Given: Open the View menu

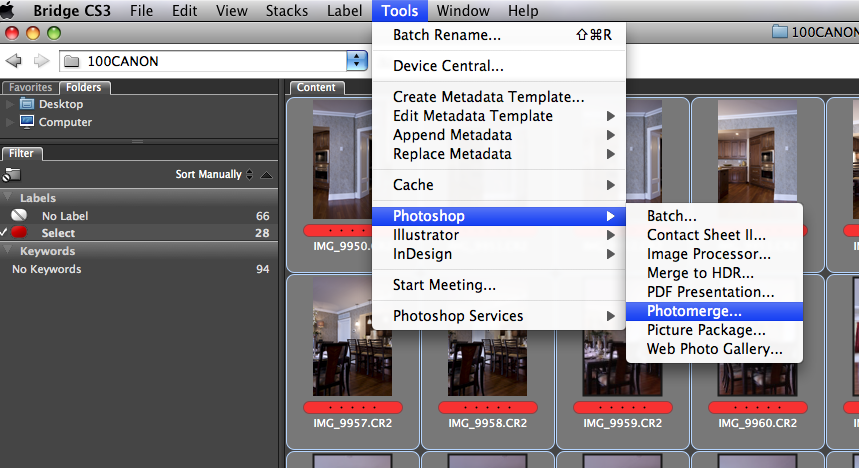Looking at the screenshot, I should tap(232, 10).
